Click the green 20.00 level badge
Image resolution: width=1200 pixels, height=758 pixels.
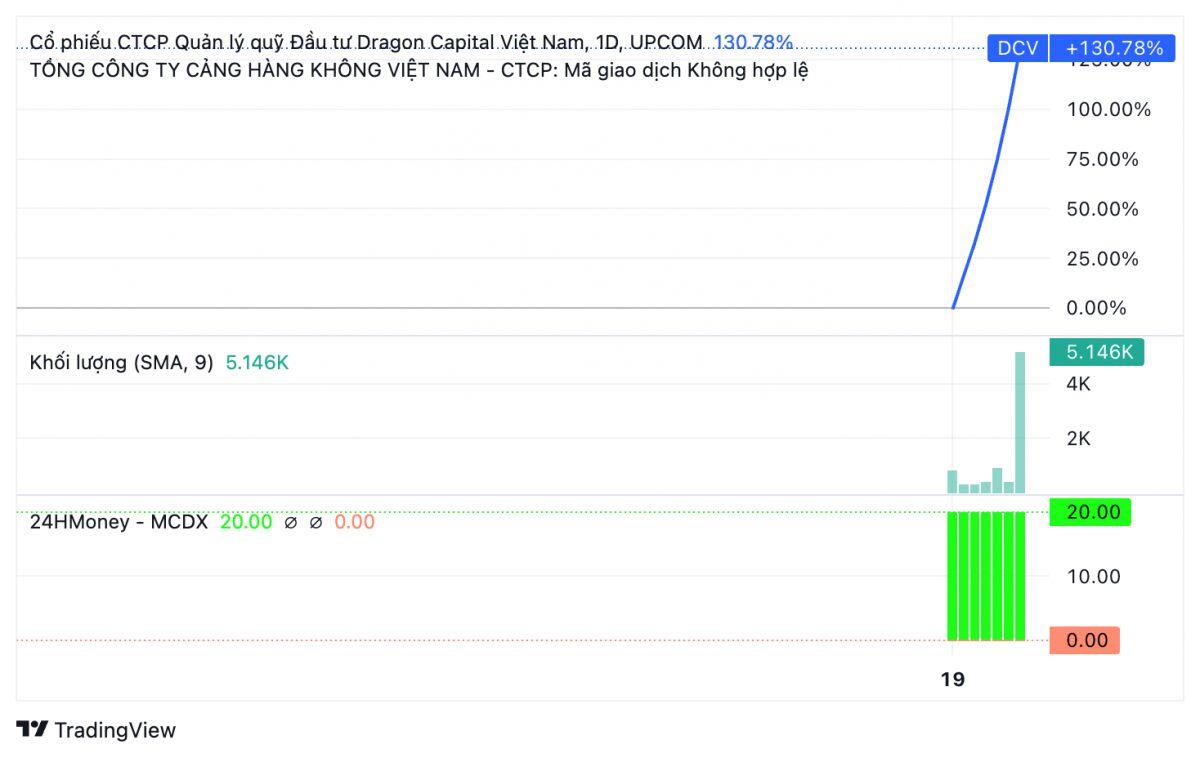pos(1089,512)
